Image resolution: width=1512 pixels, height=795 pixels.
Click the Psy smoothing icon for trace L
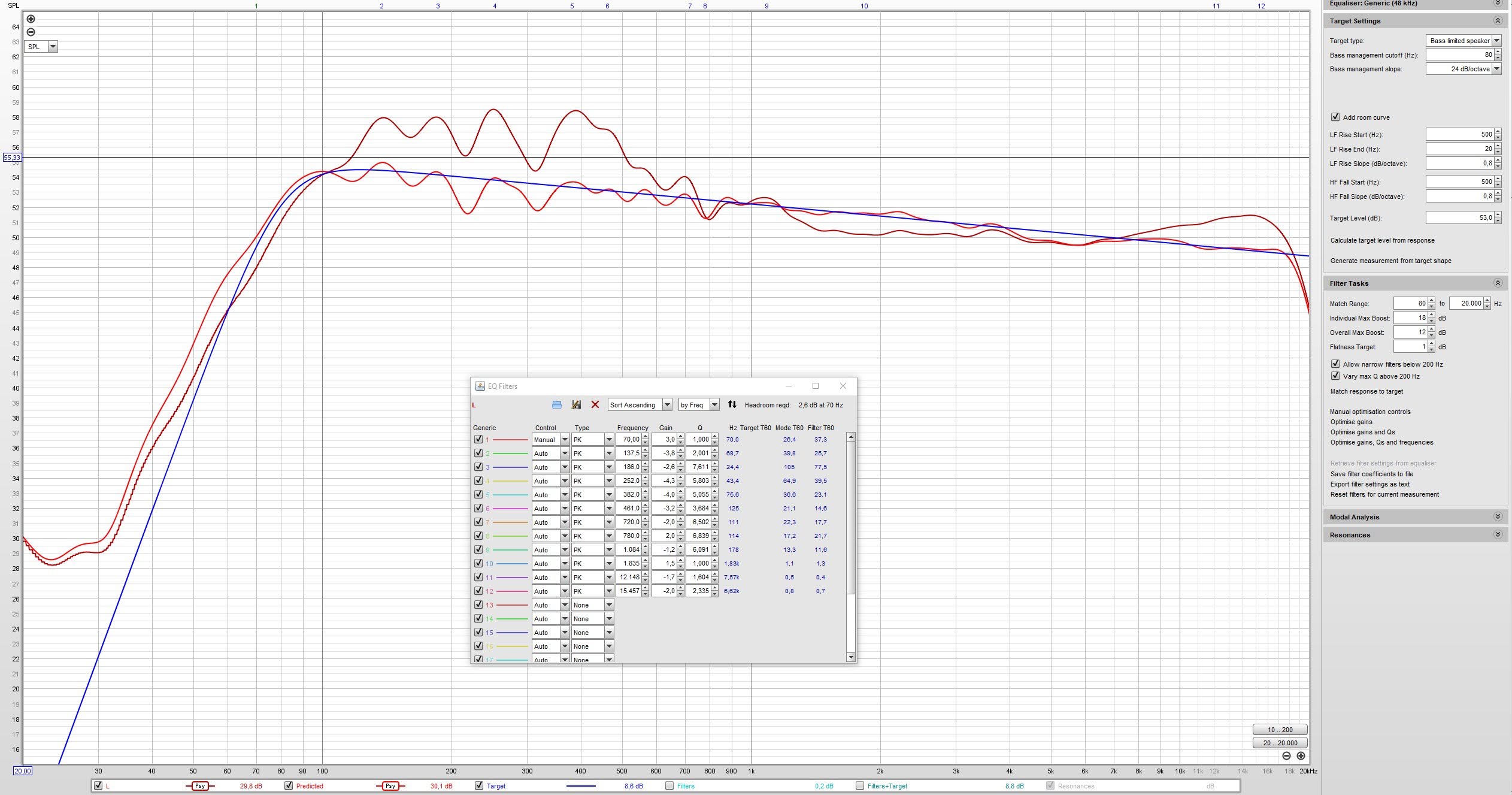[x=200, y=786]
